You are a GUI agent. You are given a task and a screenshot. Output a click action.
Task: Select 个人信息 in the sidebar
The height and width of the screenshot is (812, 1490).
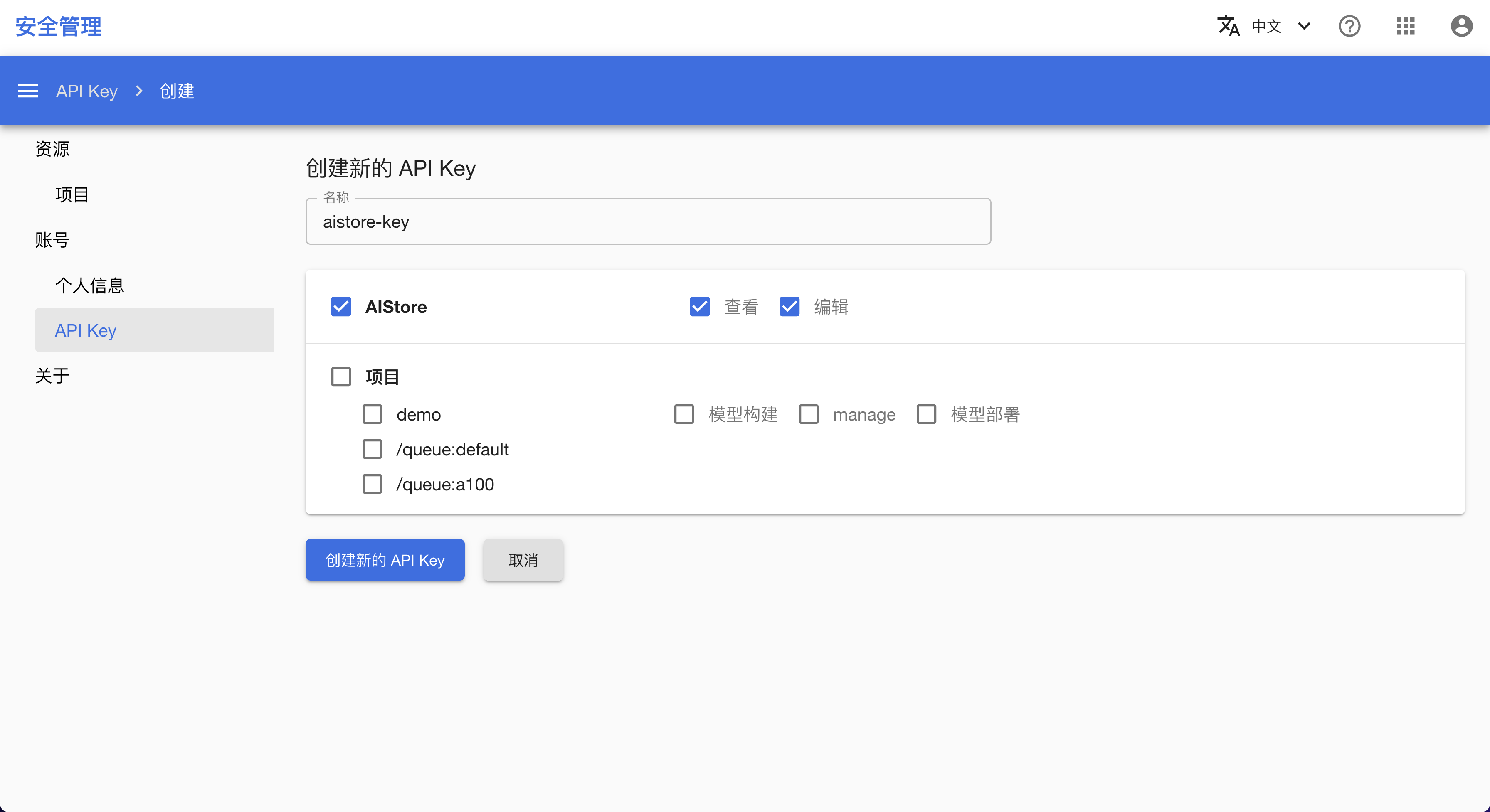pos(90,285)
